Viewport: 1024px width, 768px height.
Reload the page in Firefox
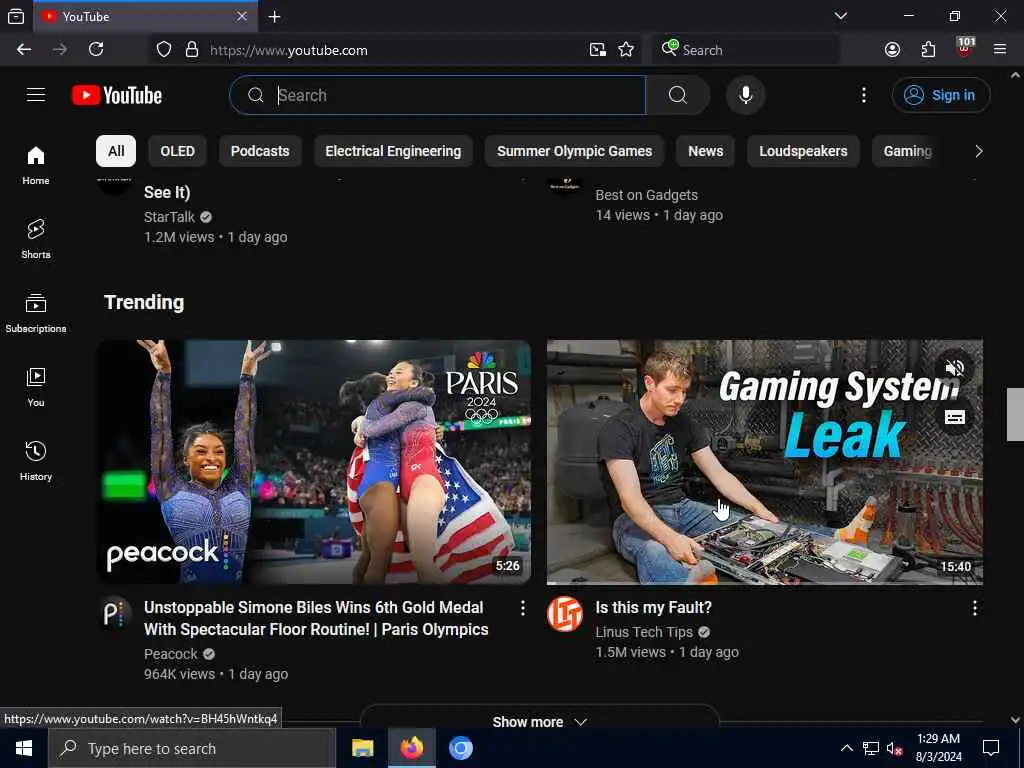coord(96,50)
